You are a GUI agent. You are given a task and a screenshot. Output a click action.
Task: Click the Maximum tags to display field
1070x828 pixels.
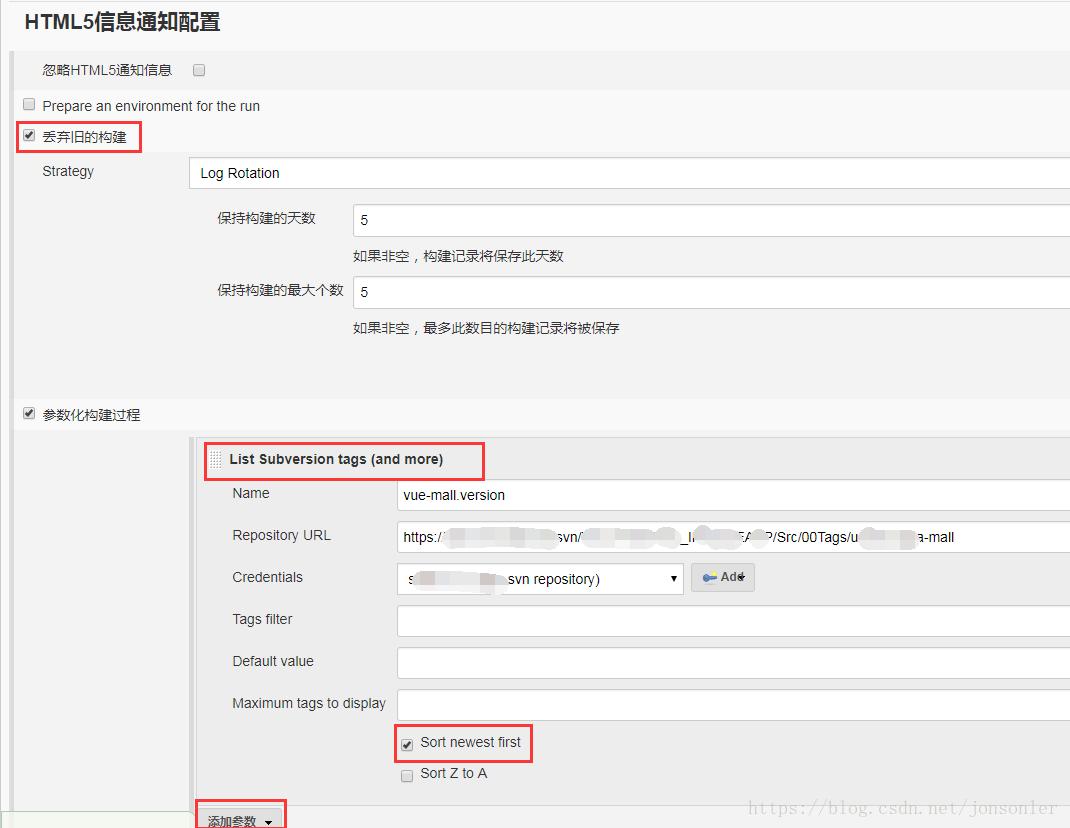point(732,704)
